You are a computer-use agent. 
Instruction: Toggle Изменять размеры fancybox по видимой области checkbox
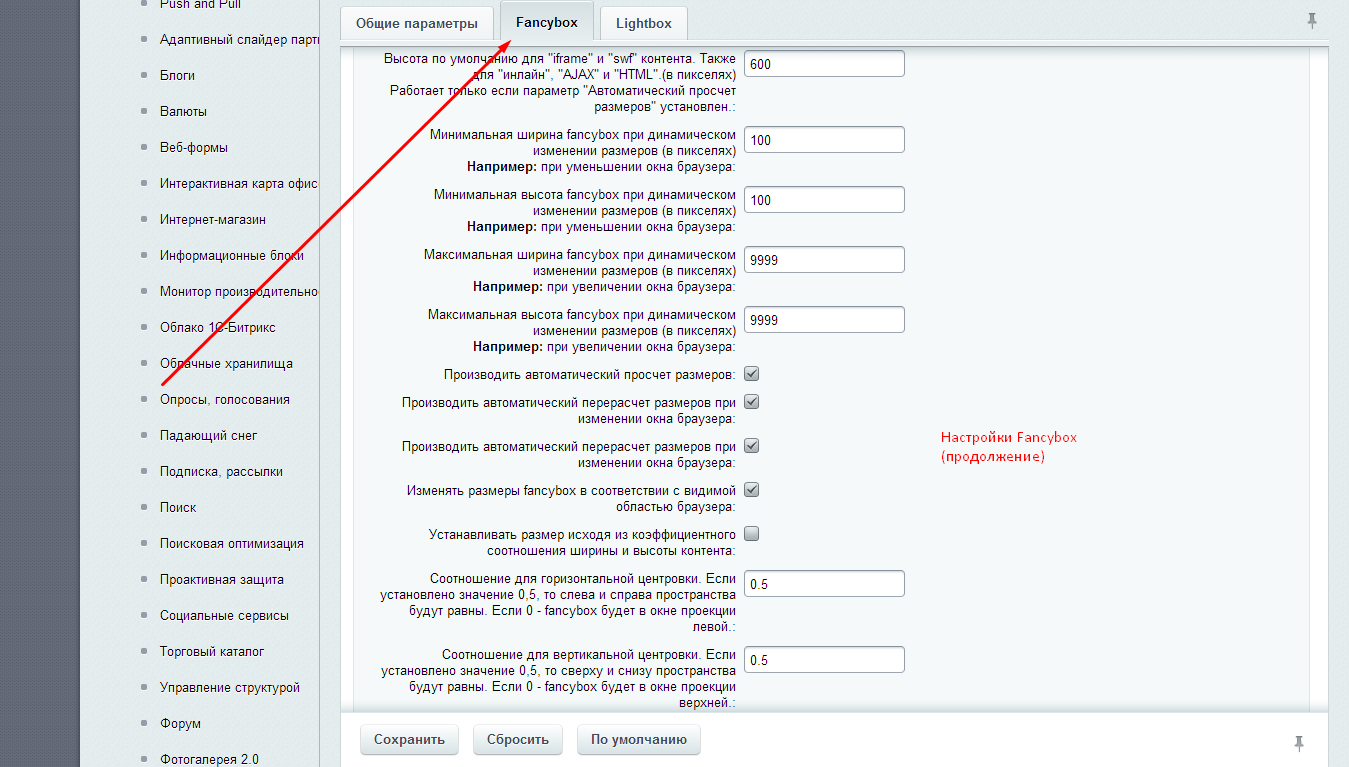coord(752,490)
